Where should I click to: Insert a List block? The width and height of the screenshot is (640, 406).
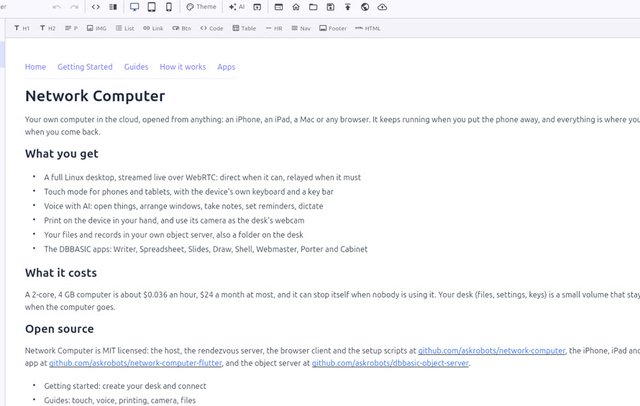(125, 28)
